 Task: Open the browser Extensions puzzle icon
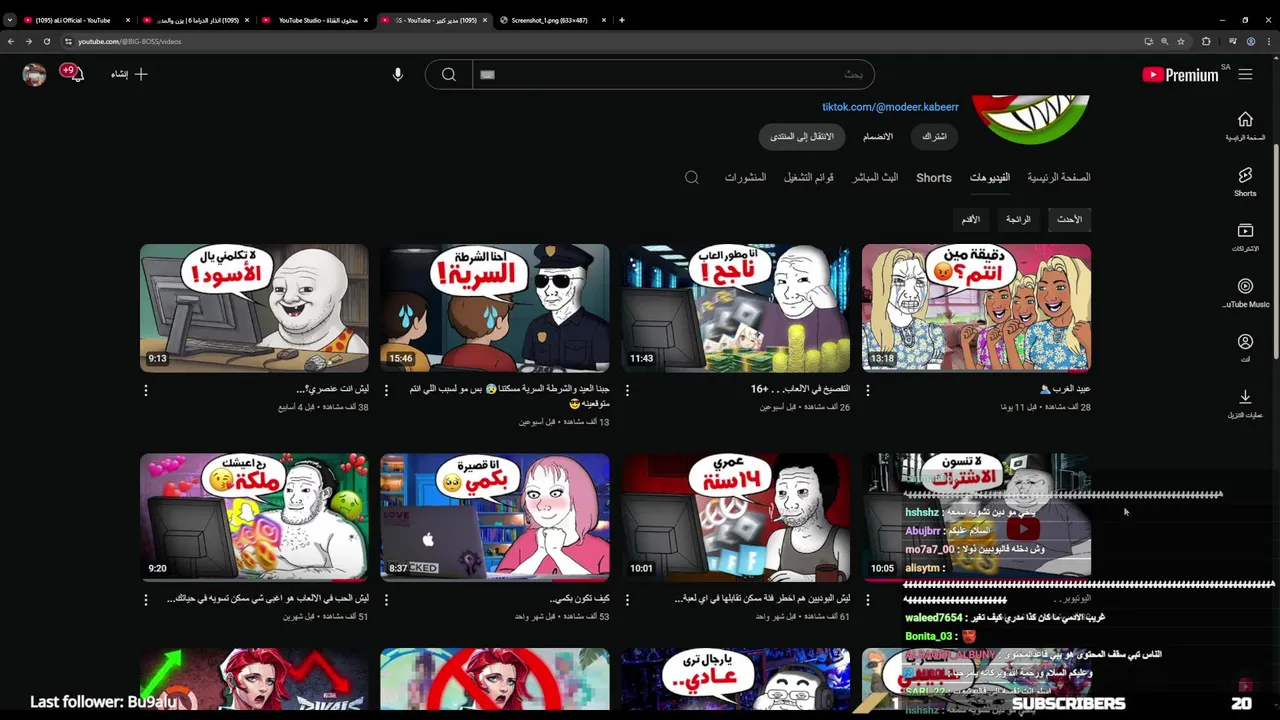point(1206,41)
